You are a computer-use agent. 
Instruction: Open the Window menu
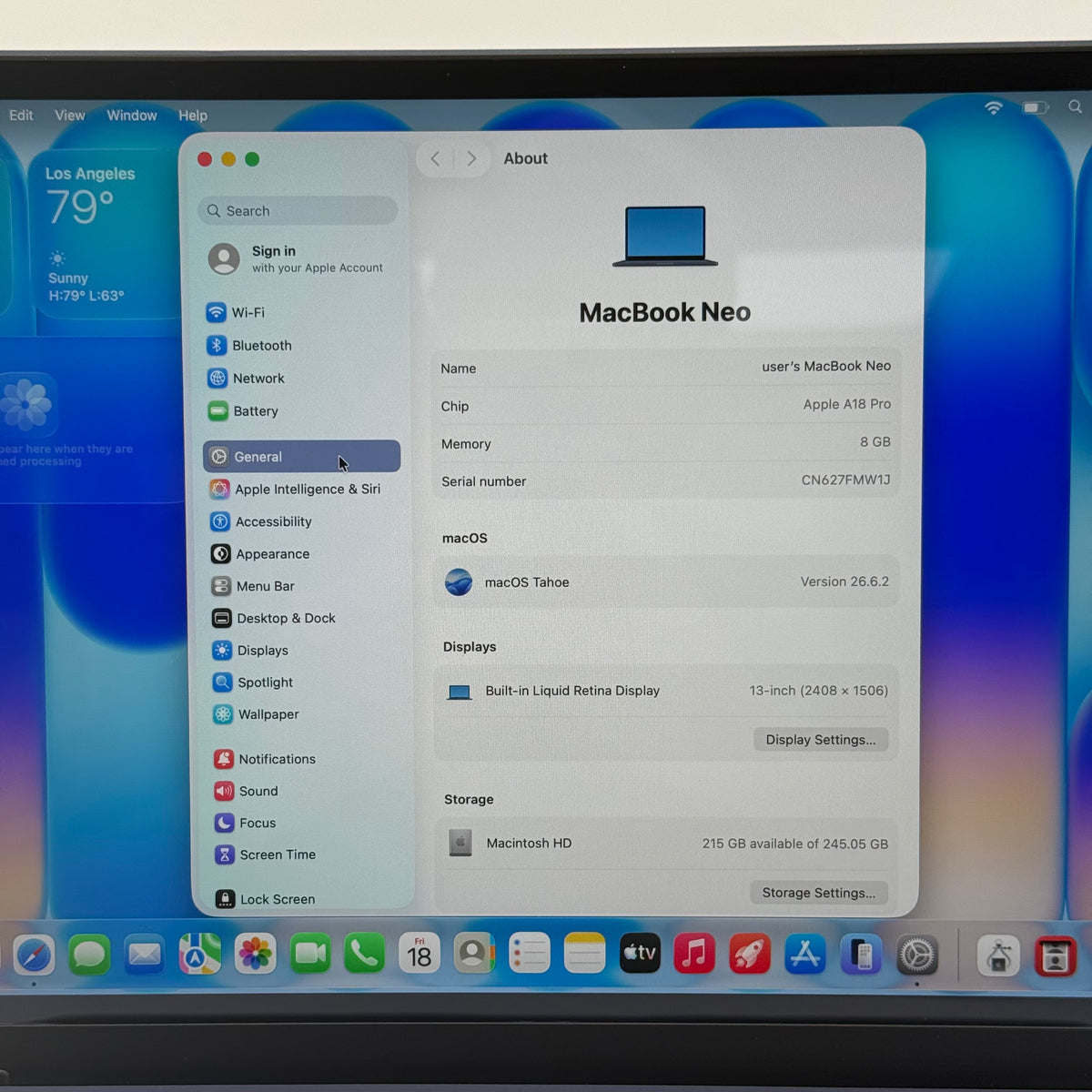coord(132,116)
